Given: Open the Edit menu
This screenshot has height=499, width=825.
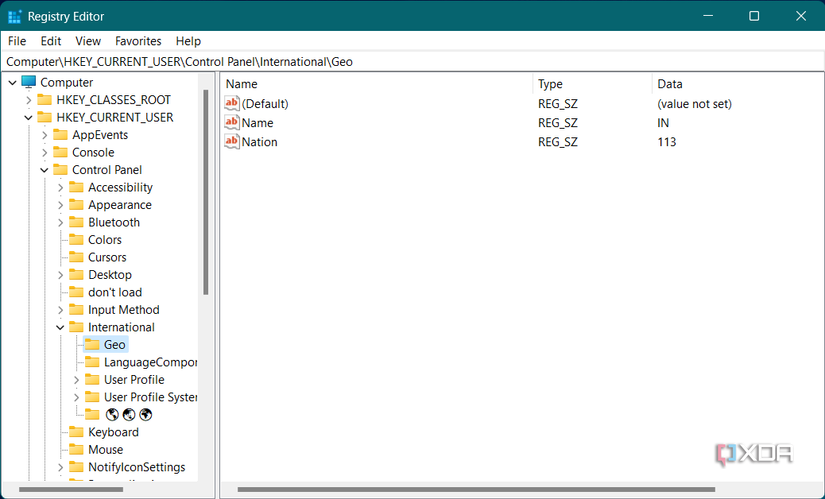Looking at the screenshot, I should click(51, 41).
